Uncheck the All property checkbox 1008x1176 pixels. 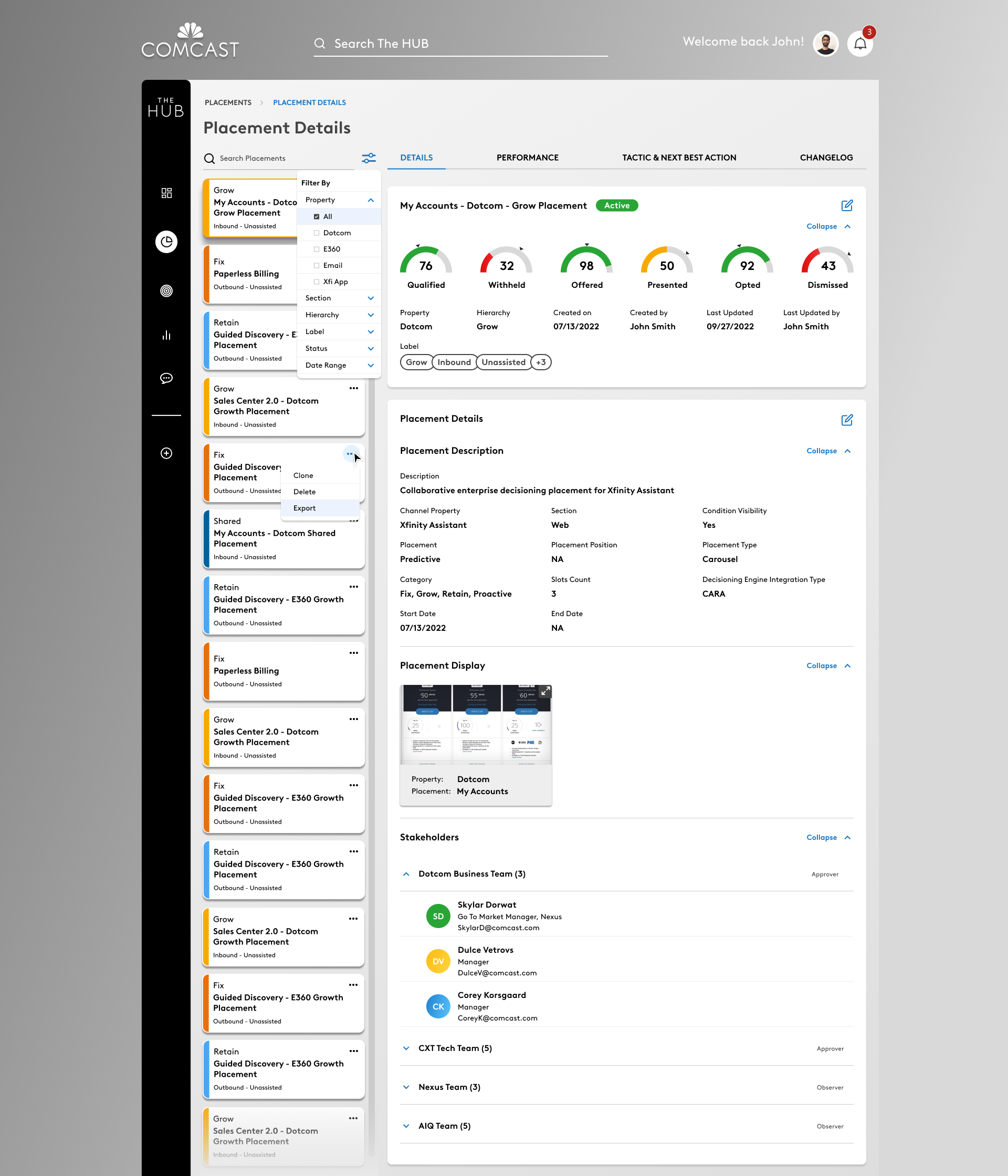tap(317, 216)
